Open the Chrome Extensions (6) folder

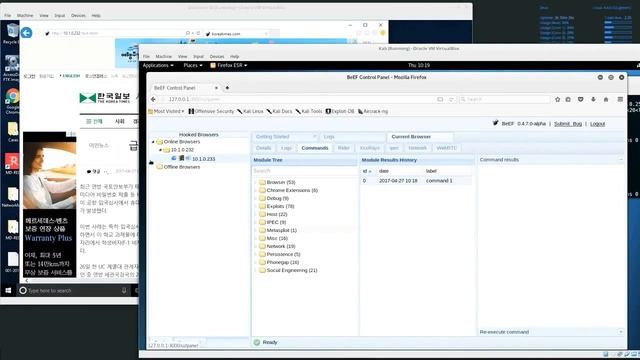pos(291,190)
